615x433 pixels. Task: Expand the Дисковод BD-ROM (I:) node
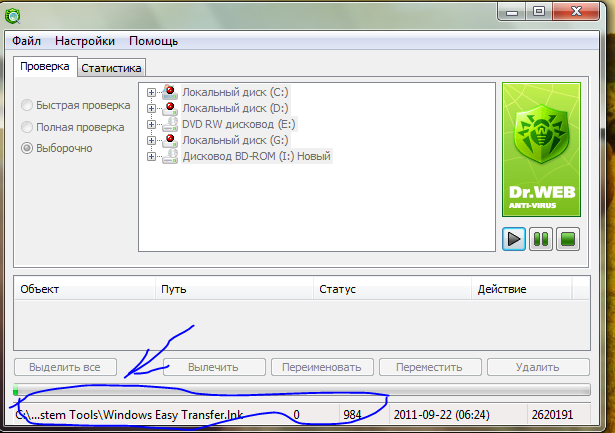[x=151, y=156]
